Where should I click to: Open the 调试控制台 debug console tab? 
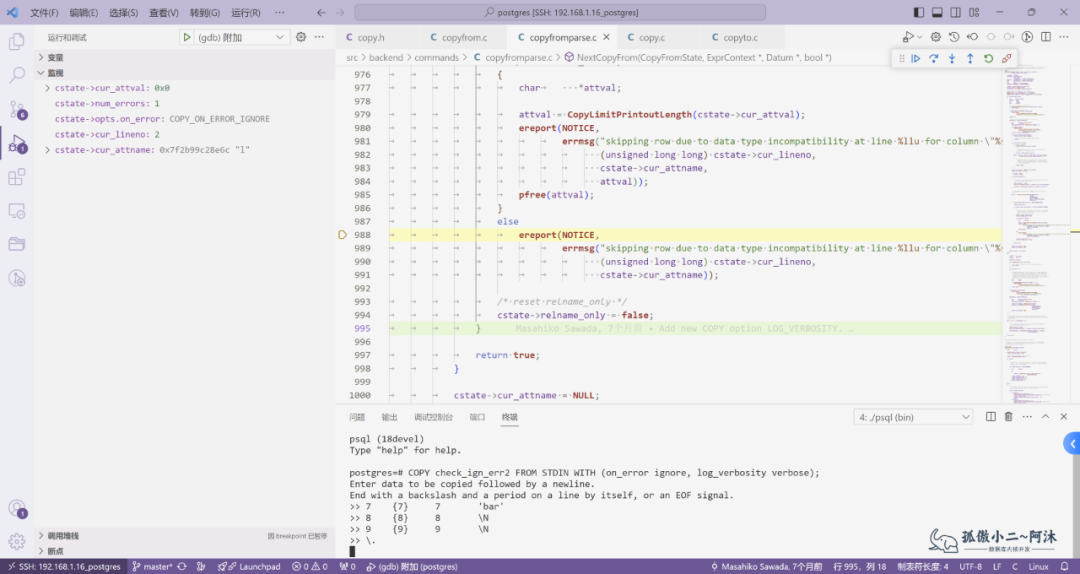pyautogui.click(x=433, y=417)
